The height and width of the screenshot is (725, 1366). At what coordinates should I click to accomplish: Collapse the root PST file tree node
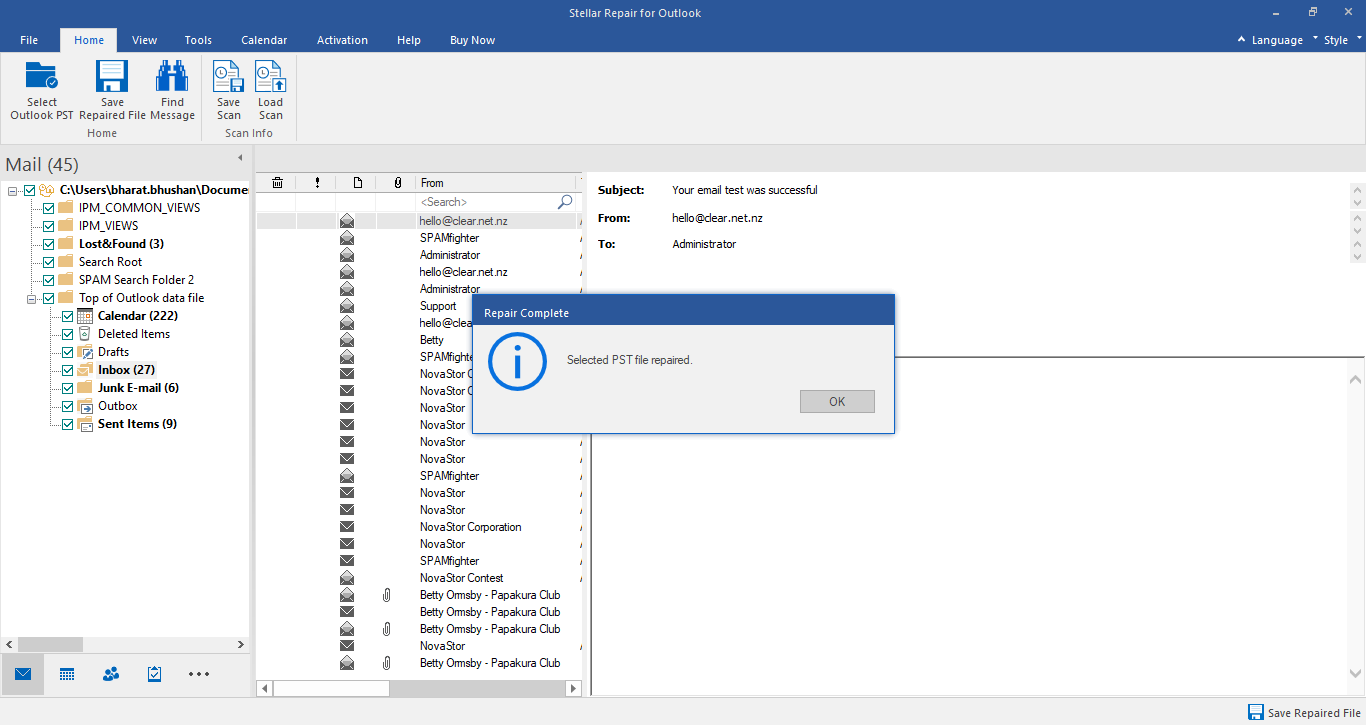tap(13, 190)
